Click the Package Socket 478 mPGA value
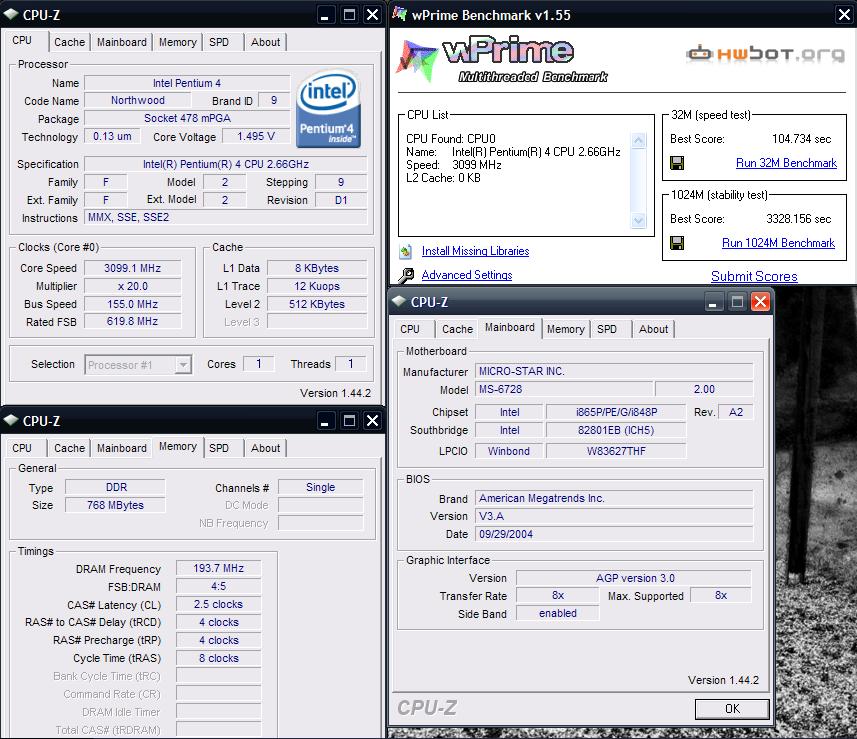857x739 pixels. [187, 118]
